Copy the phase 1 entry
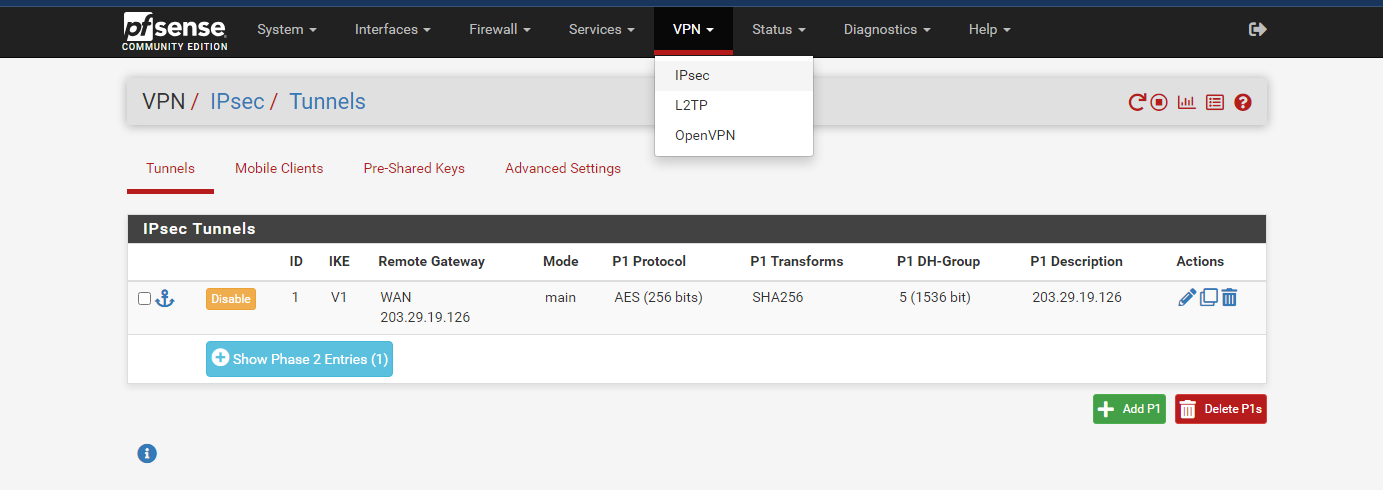Viewport: 1383px width, 490px height. 1209,297
